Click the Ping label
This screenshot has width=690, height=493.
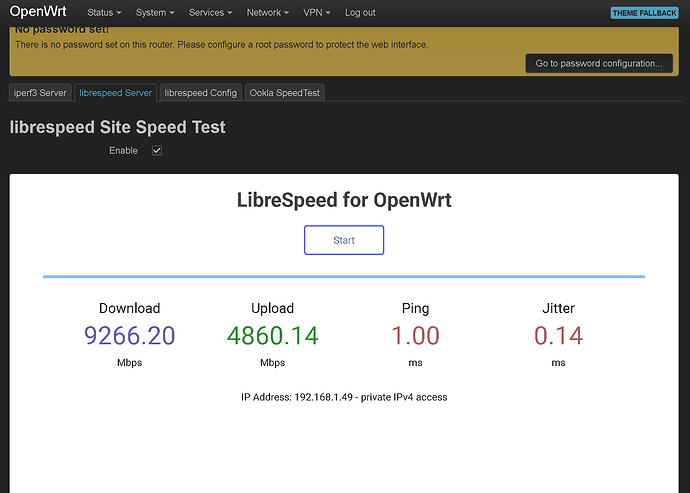point(415,308)
